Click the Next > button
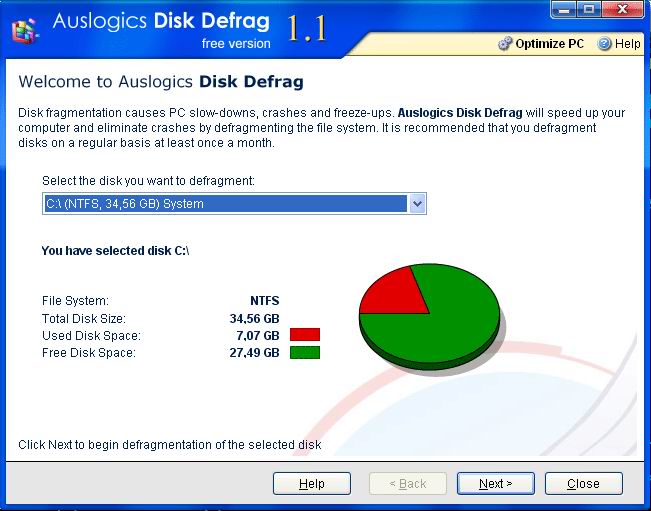The height and width of the screenshot is (511, 651). (496, 484)
